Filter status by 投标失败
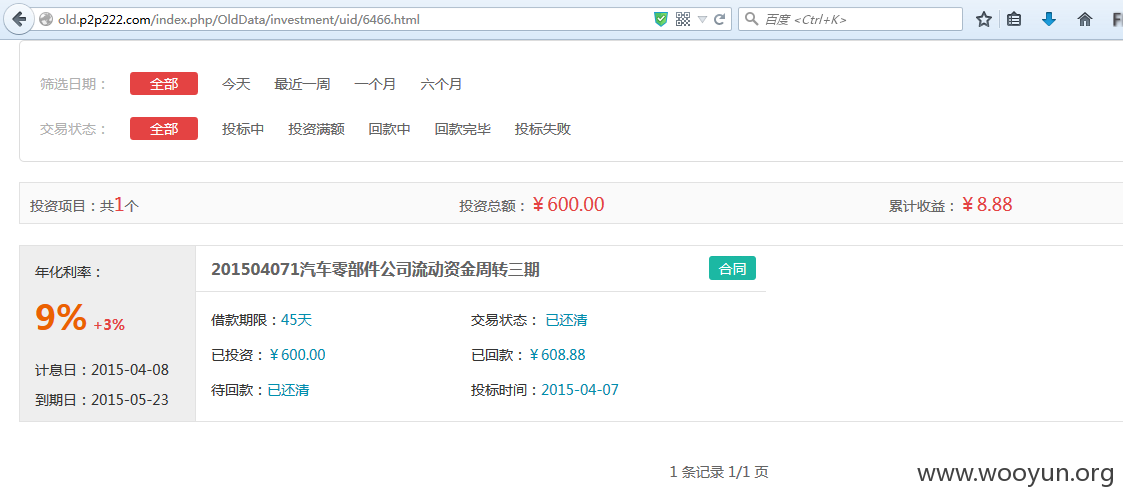This screenshot has width=1123, height=502. pos(543,129)
